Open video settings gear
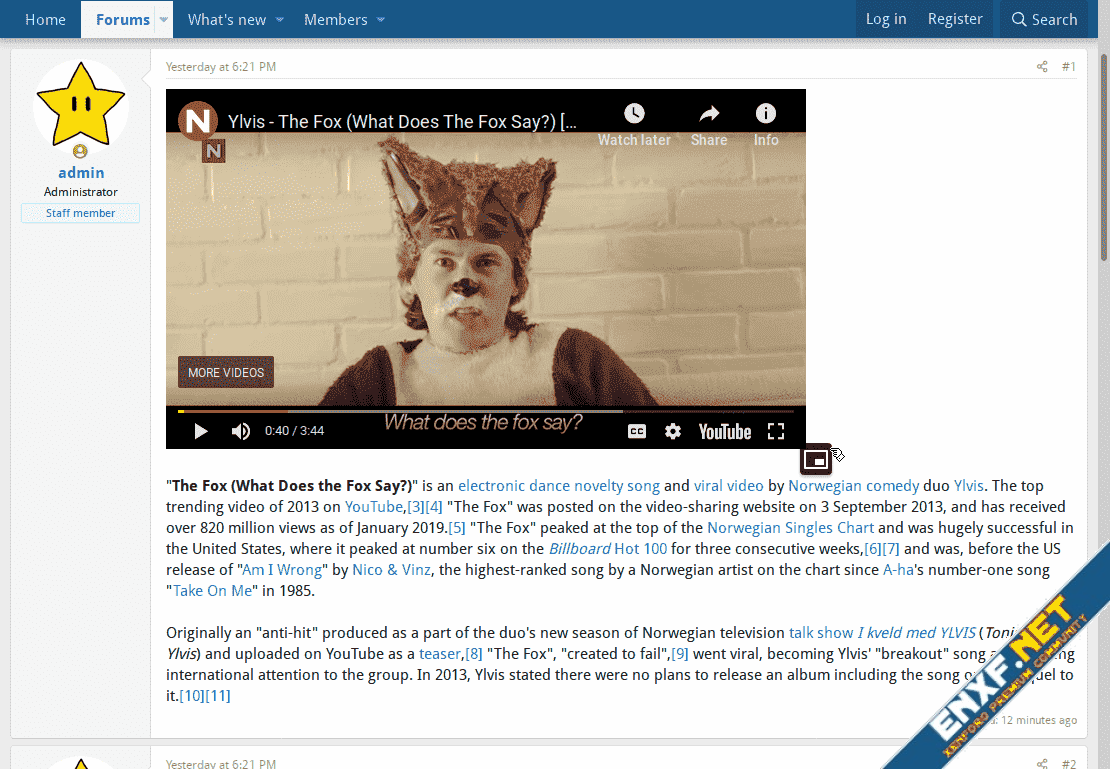The image size is (1110, 769). pos(673,431)
